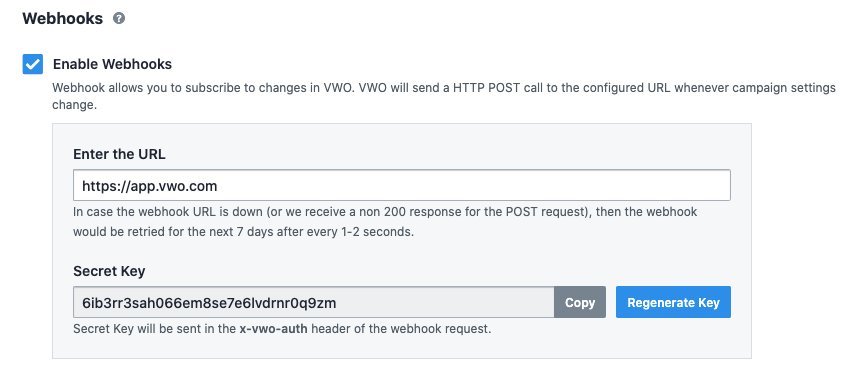
Task: Open the help tooltip beside Webhooks heading
Action: tap(119, 18)
